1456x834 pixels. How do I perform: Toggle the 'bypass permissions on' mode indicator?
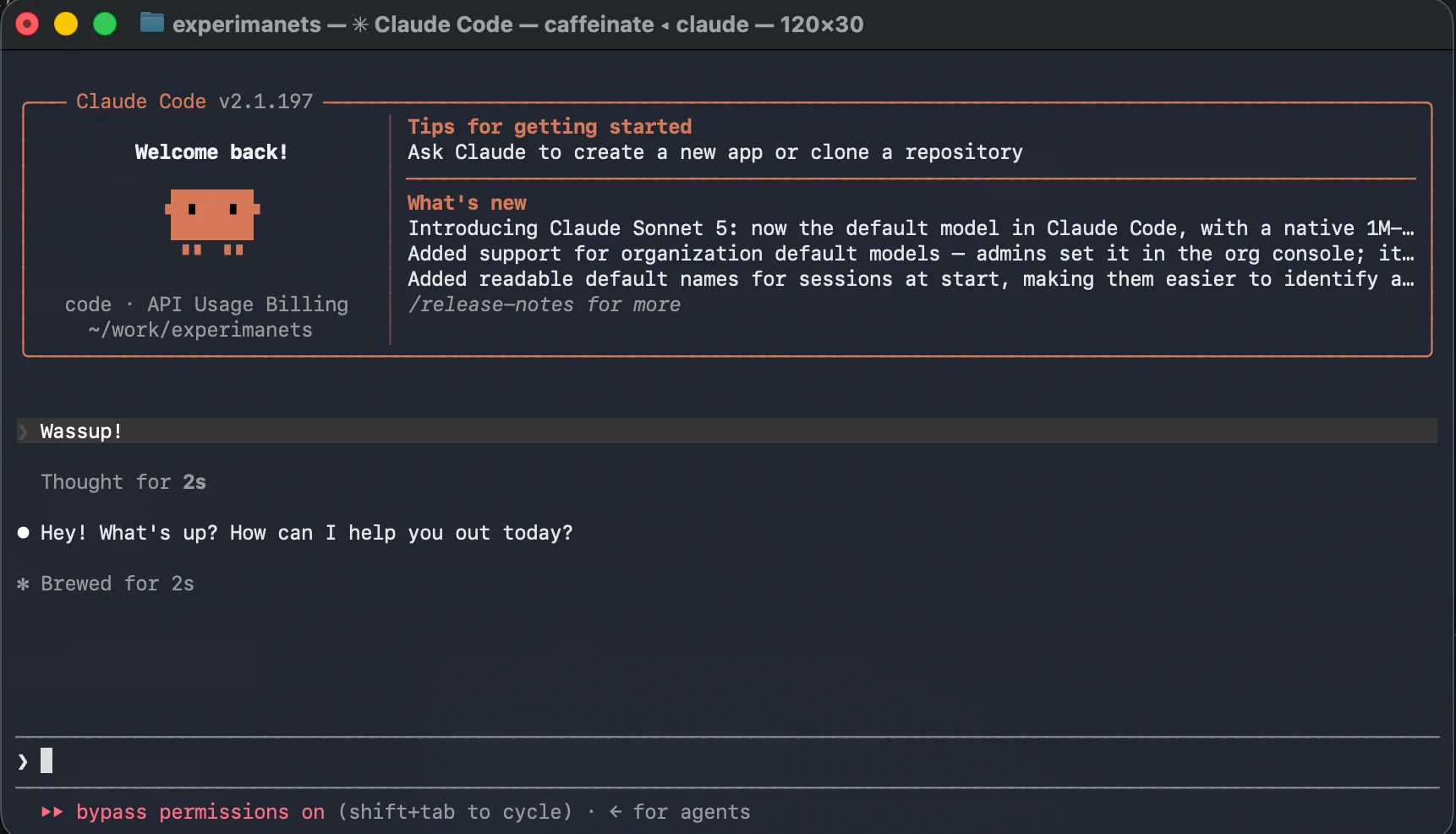[200, 812]
